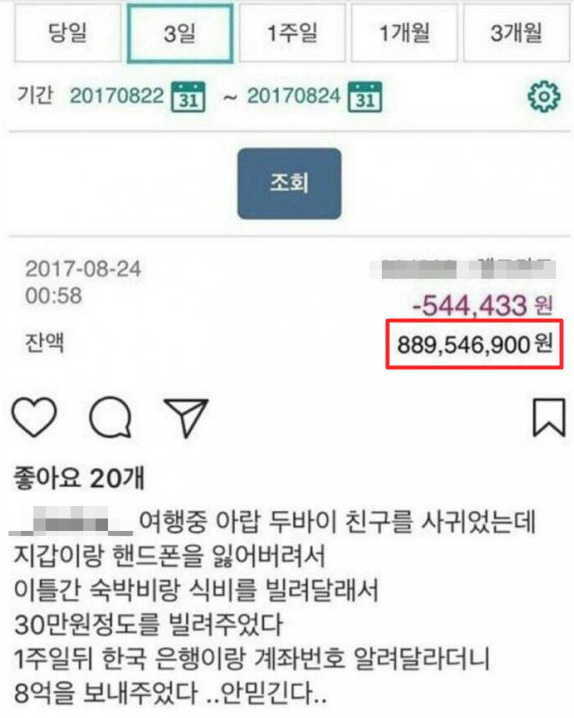Open the -544,433원 transaction entry

pyautogui.click(x=483, y=305)
